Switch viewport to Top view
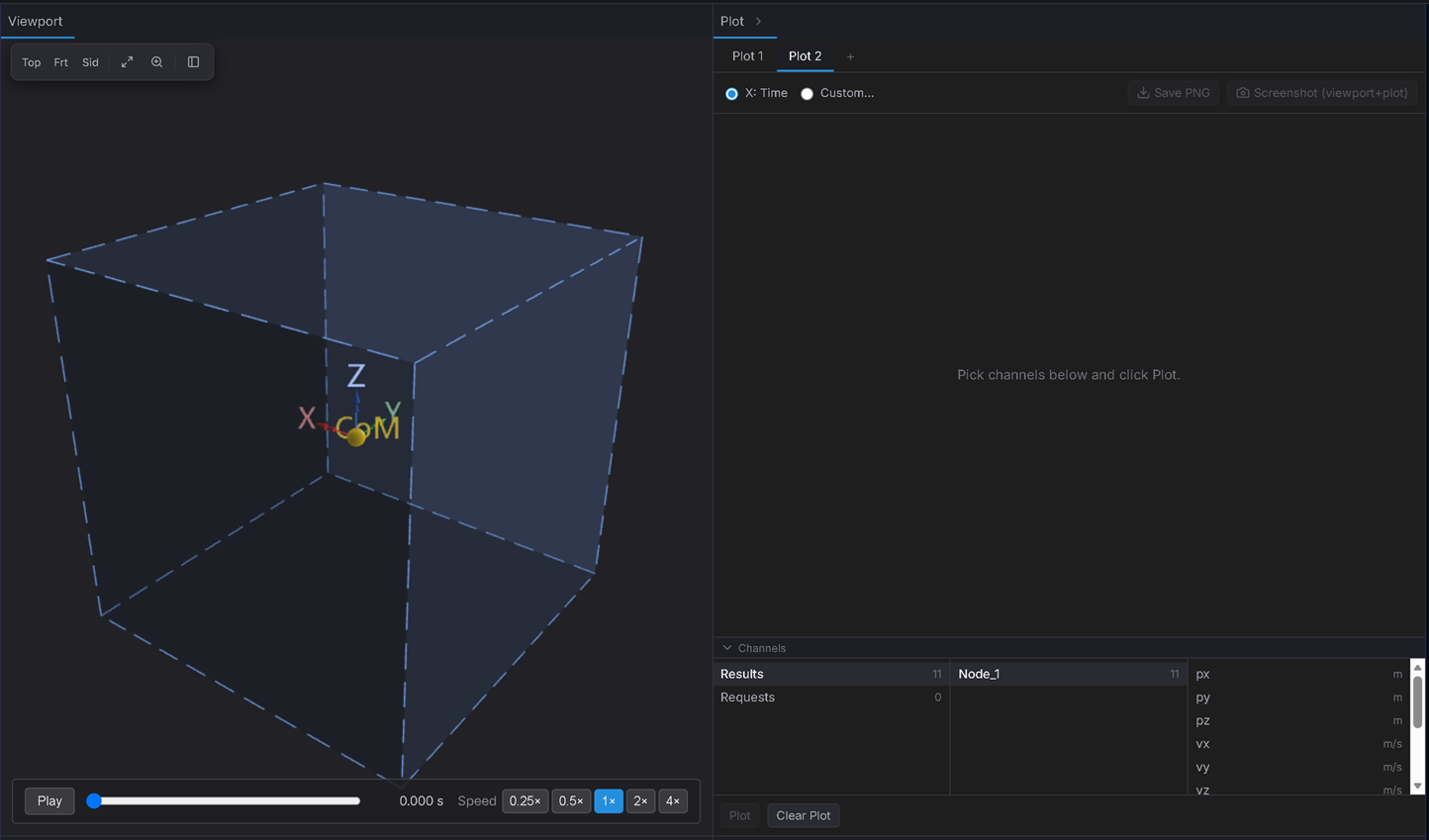 pos(32,62)
